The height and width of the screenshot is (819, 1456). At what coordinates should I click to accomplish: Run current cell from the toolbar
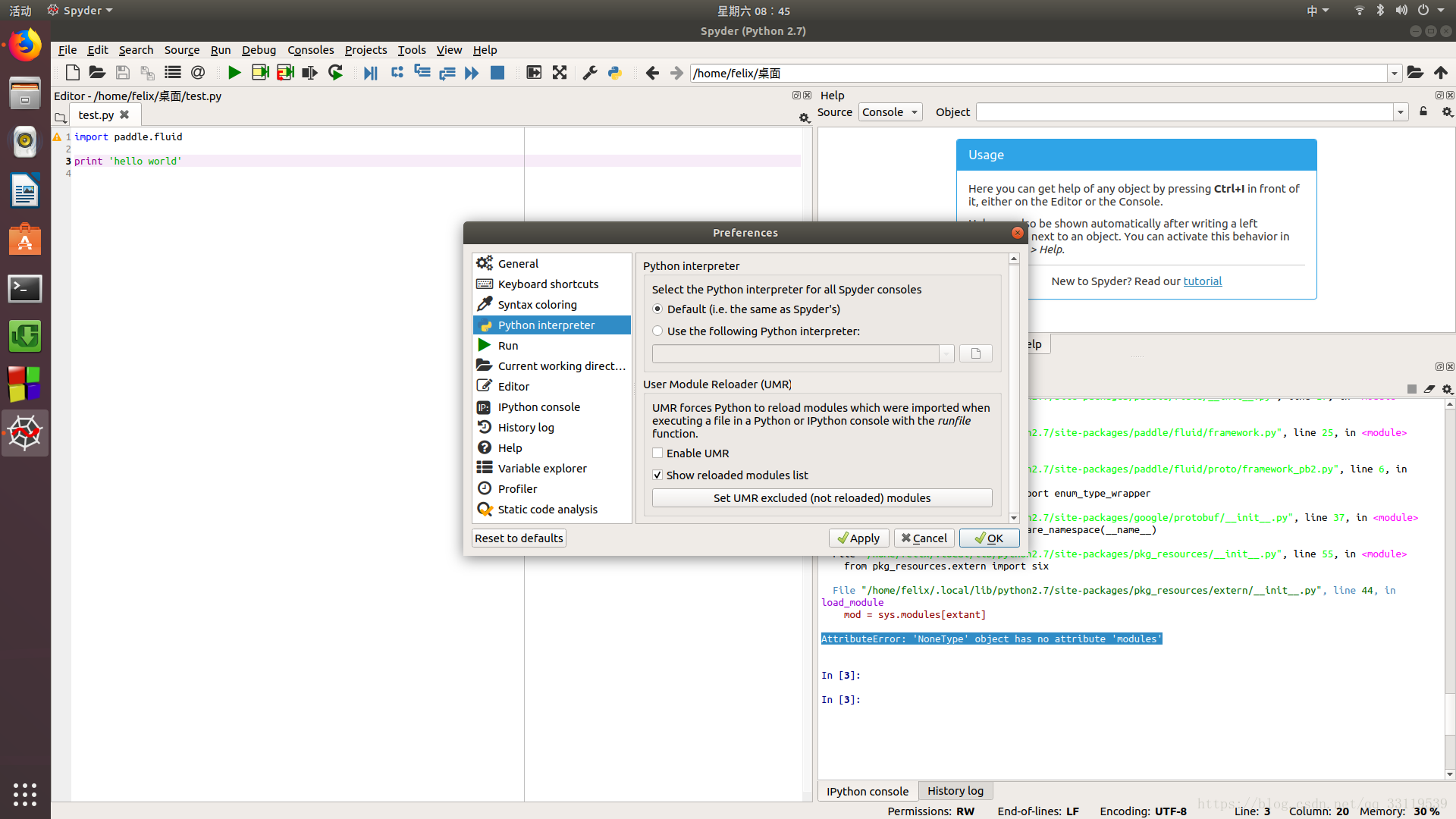pyautogui.click(x=260, y=73)
